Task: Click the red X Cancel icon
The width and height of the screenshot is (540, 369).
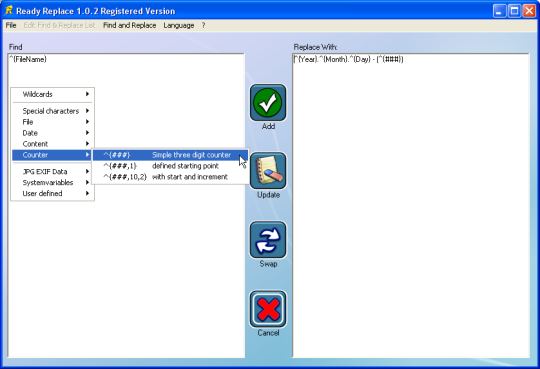Action: coord(268,309)
